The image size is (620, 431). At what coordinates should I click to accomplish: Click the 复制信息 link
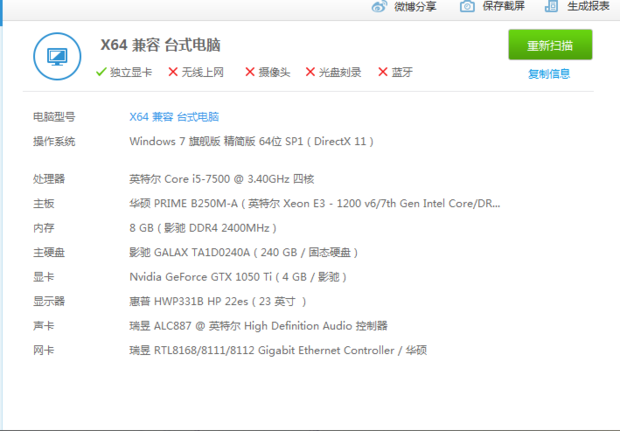click(x=549, y=74)
